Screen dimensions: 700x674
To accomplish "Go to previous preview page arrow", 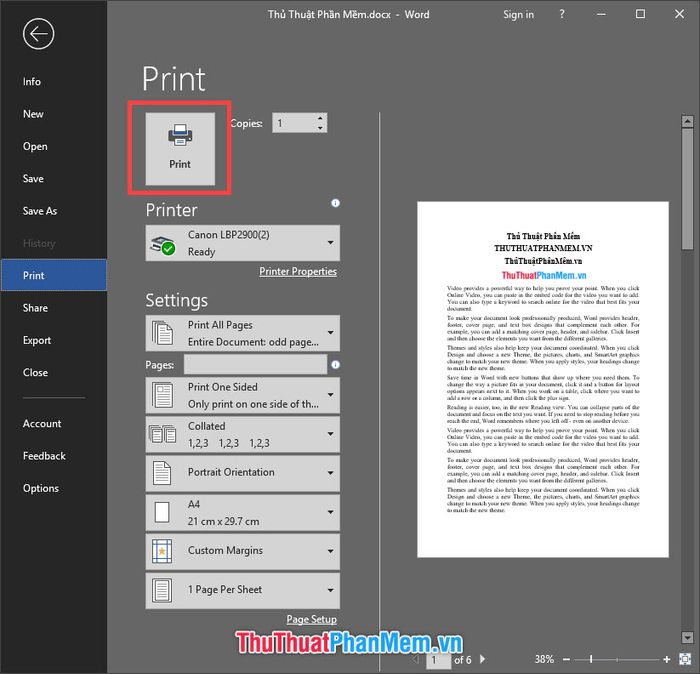I will (x=416, y=659).
